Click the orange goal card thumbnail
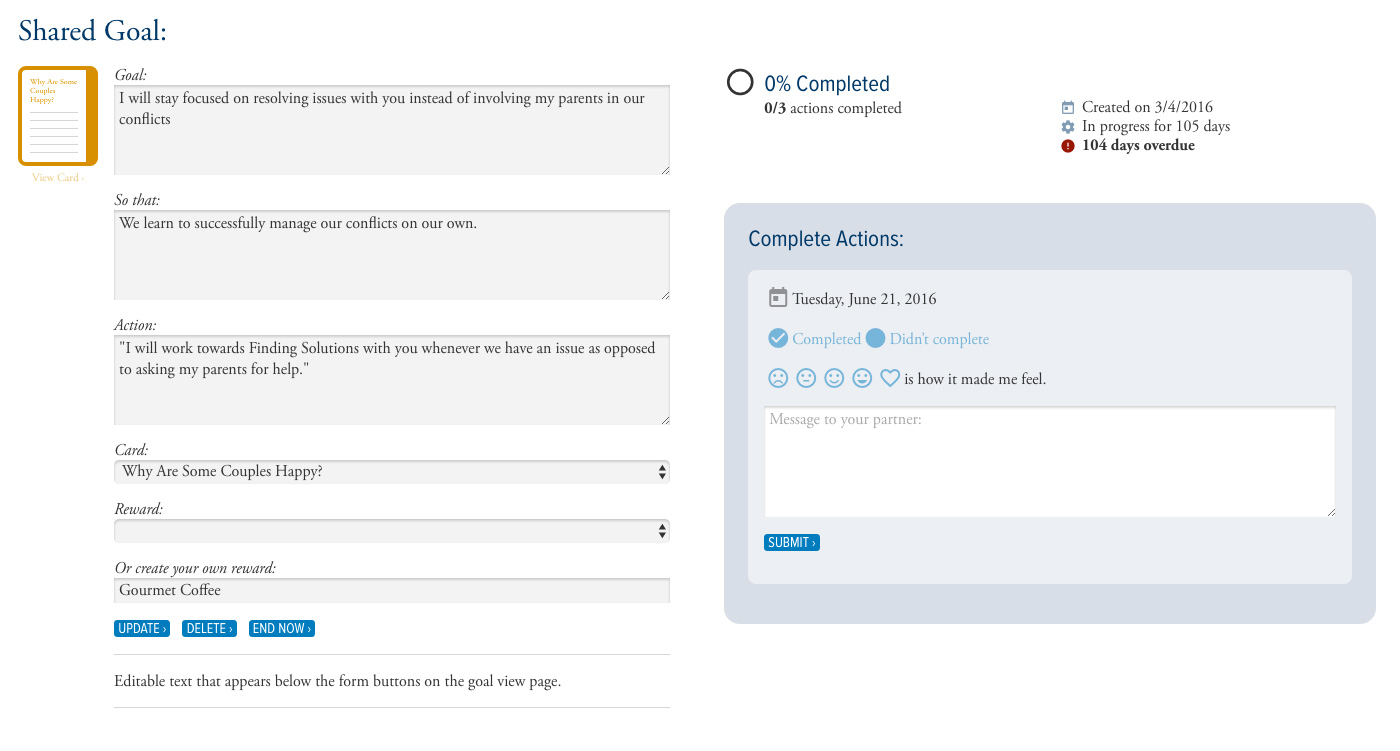Viewport: 1400px width, 751px height. (58, 116)
